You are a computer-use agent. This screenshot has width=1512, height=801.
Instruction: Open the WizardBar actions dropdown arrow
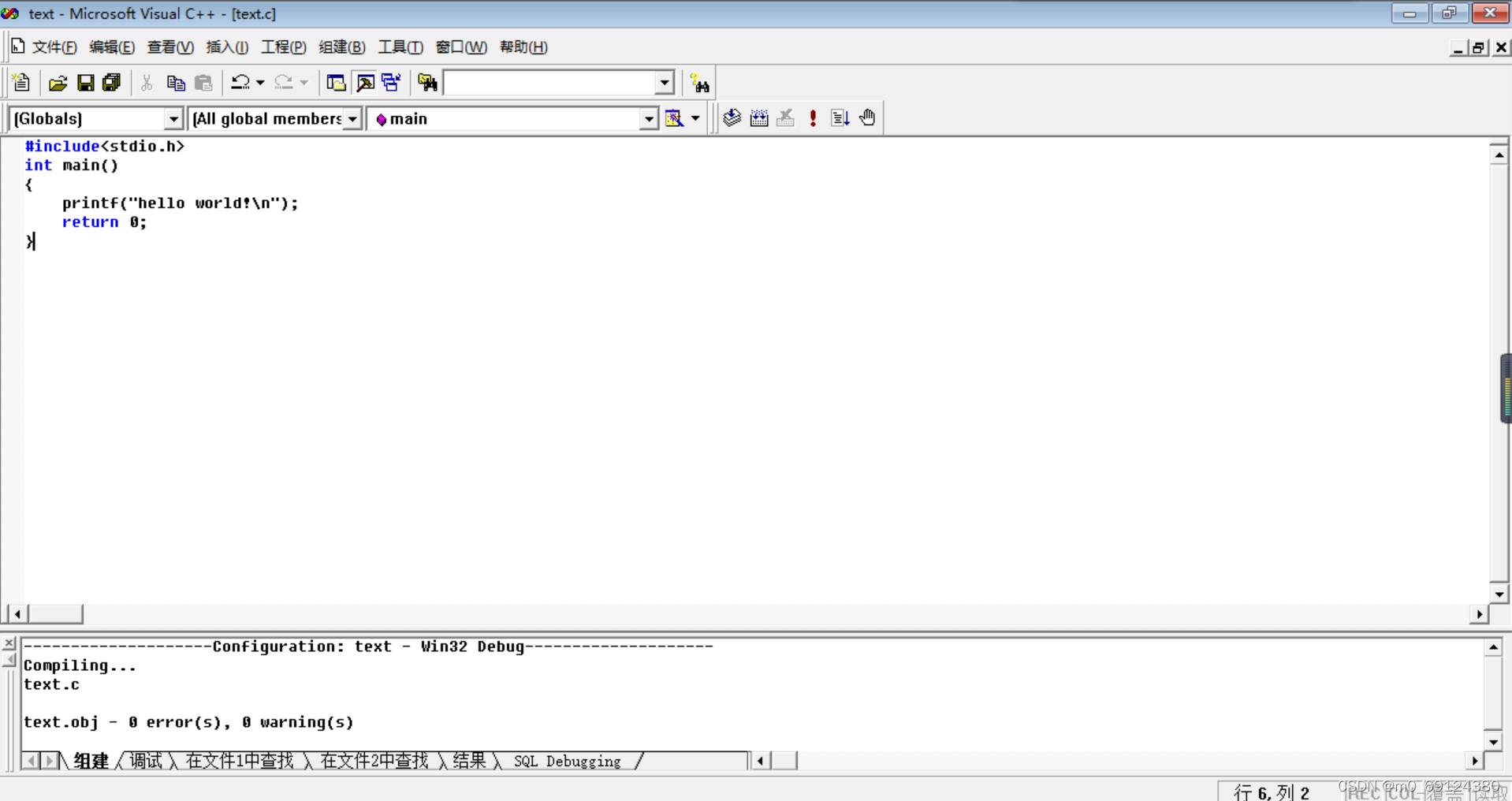(695, 118)
